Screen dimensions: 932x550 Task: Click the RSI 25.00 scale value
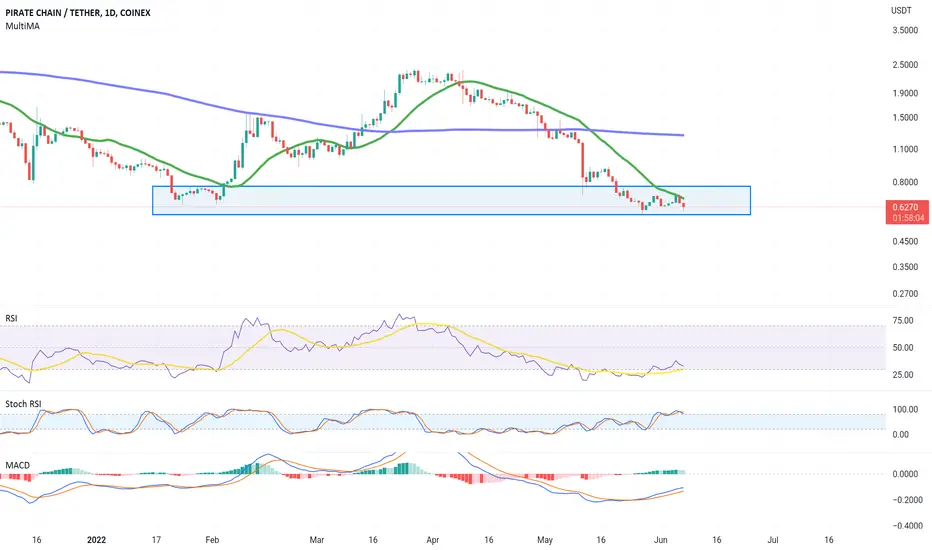(903, 375)
